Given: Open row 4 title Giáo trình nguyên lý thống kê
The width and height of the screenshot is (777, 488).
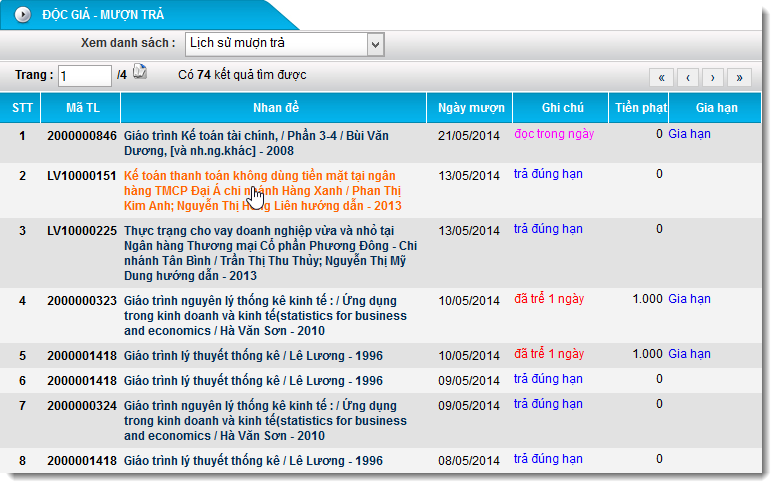Looking at the screenshot, I should tap(265, 316).
